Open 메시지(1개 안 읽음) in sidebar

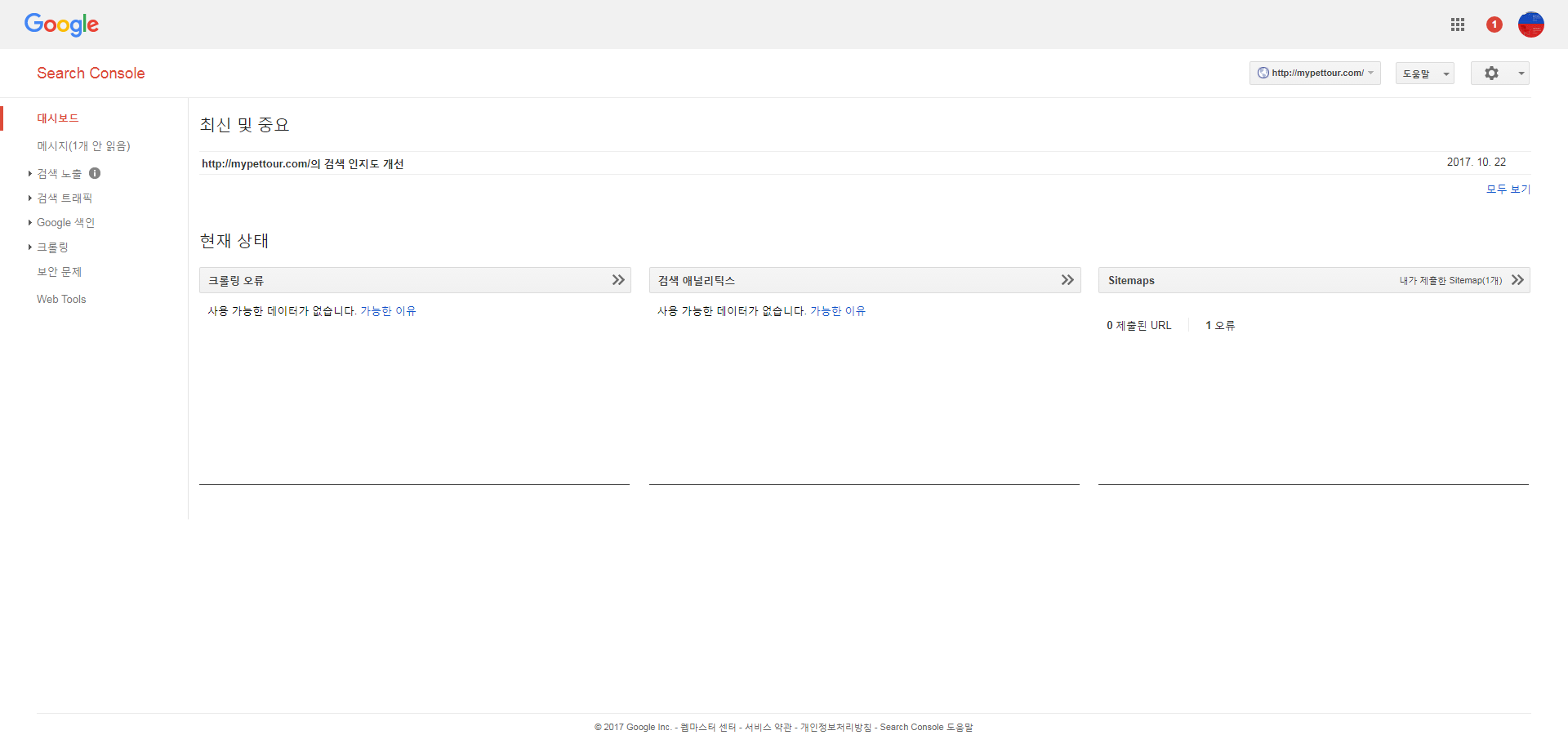[x=83, y=146]
